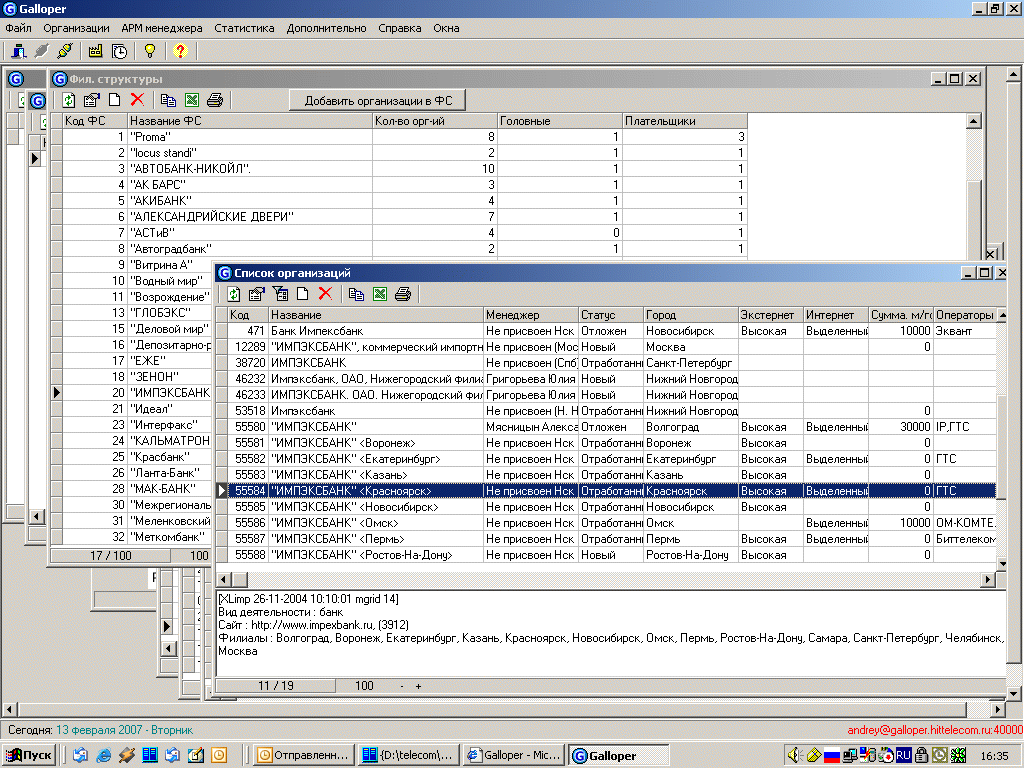
Task: Refresh the Список организаций list
Action: pos(233,294)
